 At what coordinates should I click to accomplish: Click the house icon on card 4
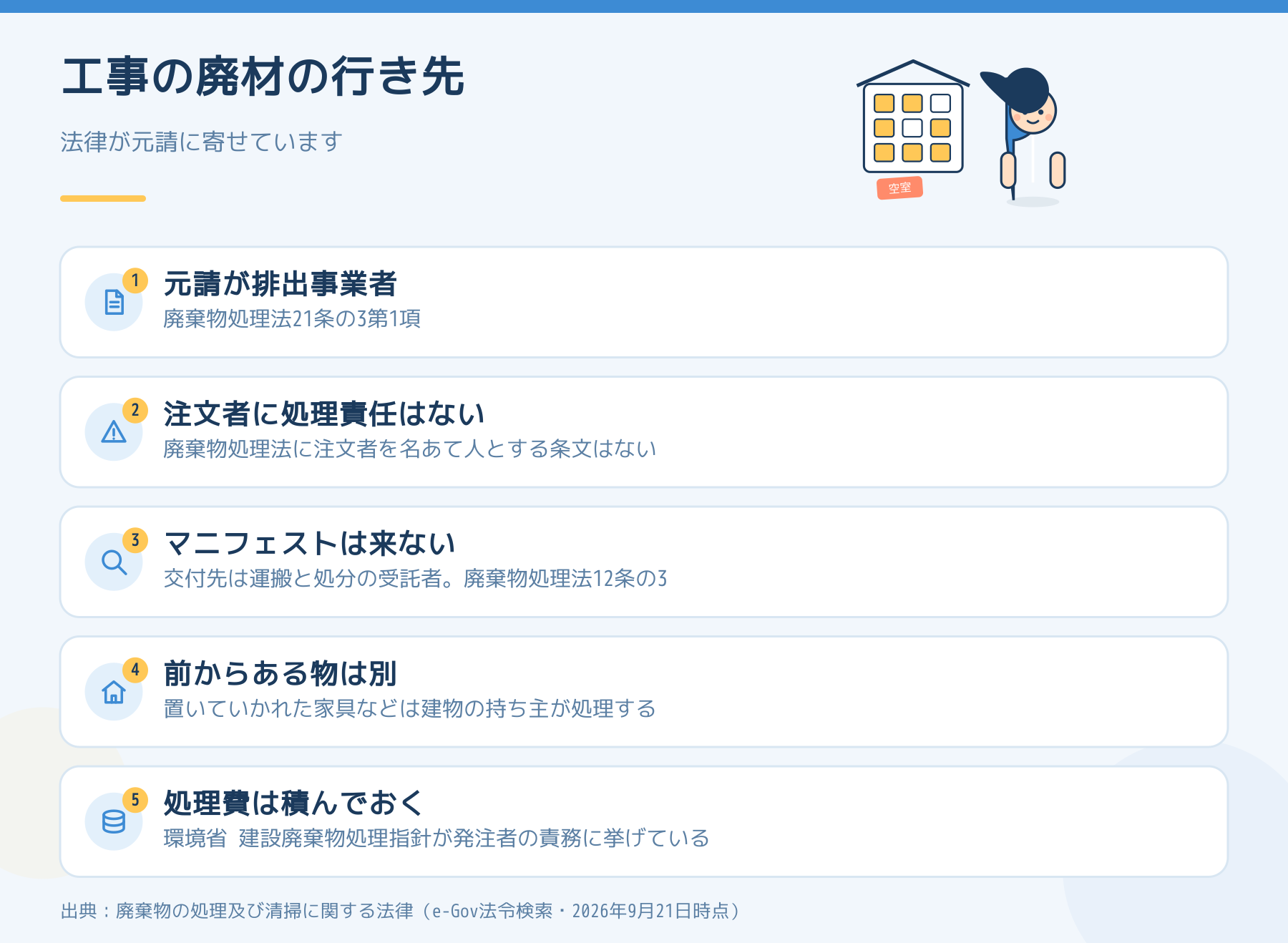[x=114, y=692]
